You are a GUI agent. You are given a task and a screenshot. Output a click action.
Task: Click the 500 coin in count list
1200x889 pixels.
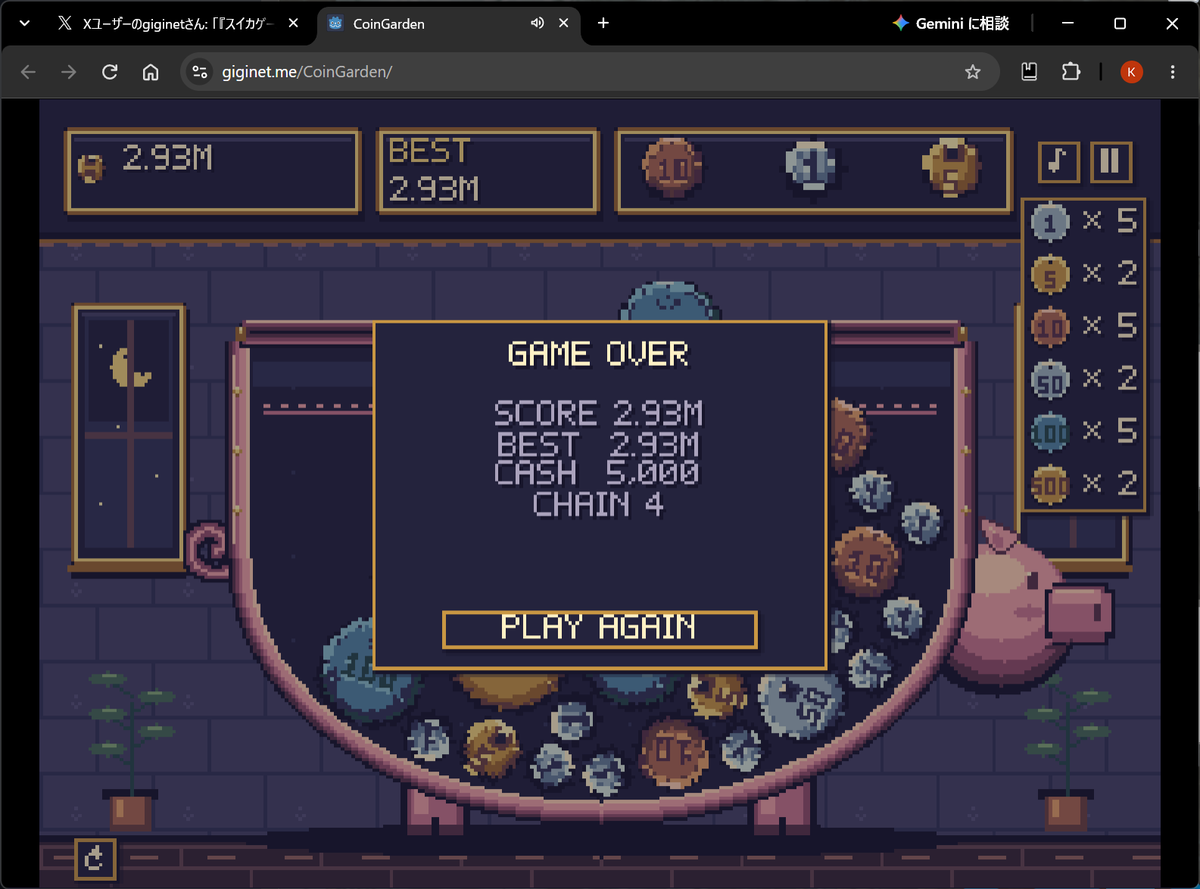coord(1050,485)
